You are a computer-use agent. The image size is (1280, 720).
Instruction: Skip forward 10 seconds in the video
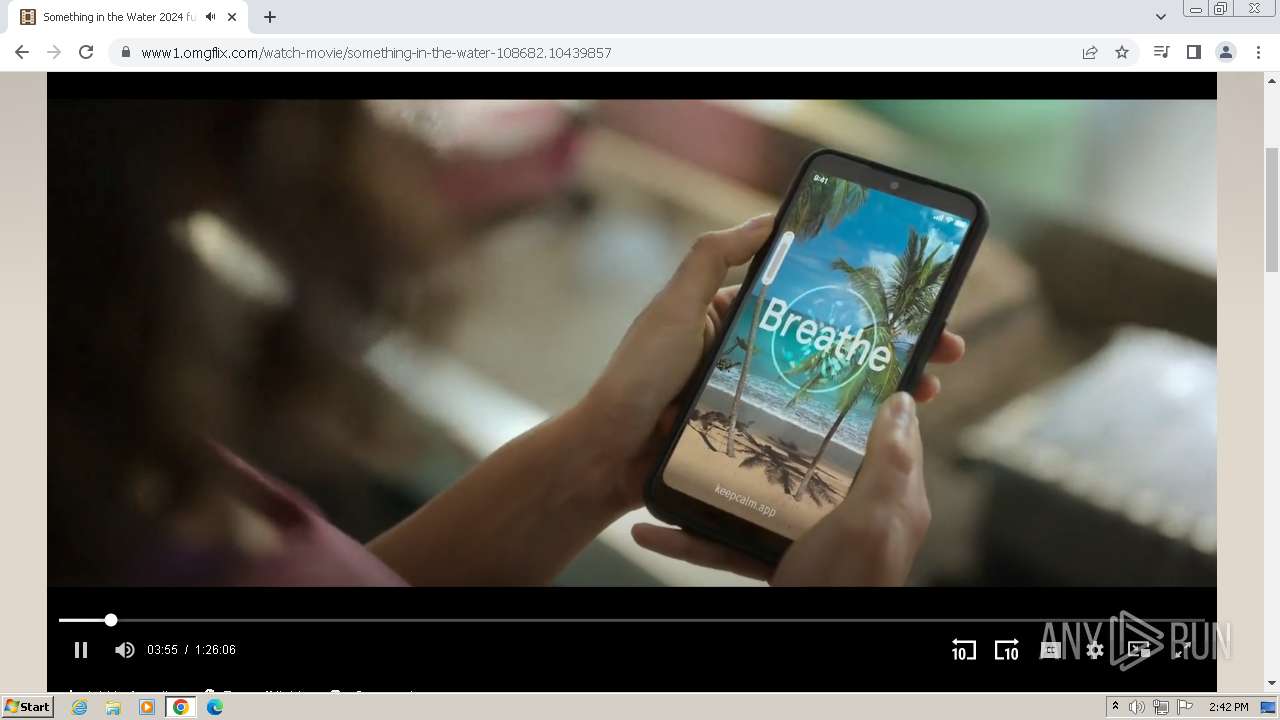pyautogui.click(x=1006, y=650)
